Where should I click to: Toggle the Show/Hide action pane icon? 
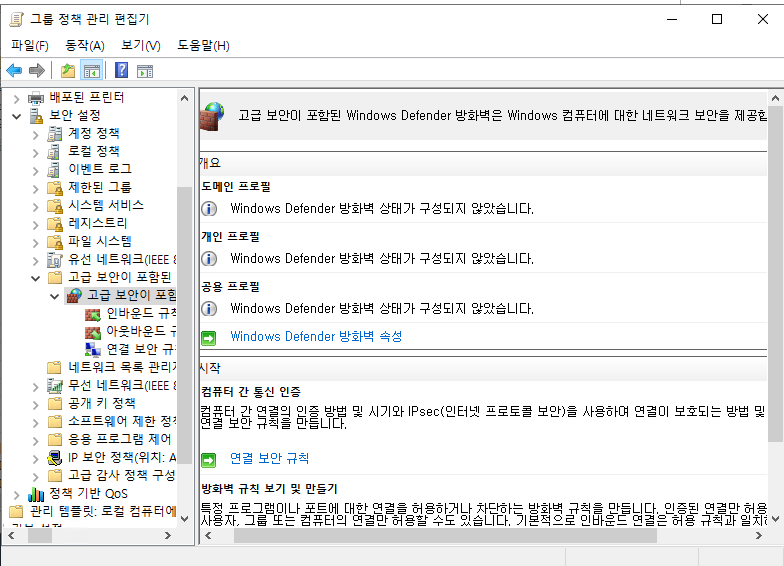[145, 71]
